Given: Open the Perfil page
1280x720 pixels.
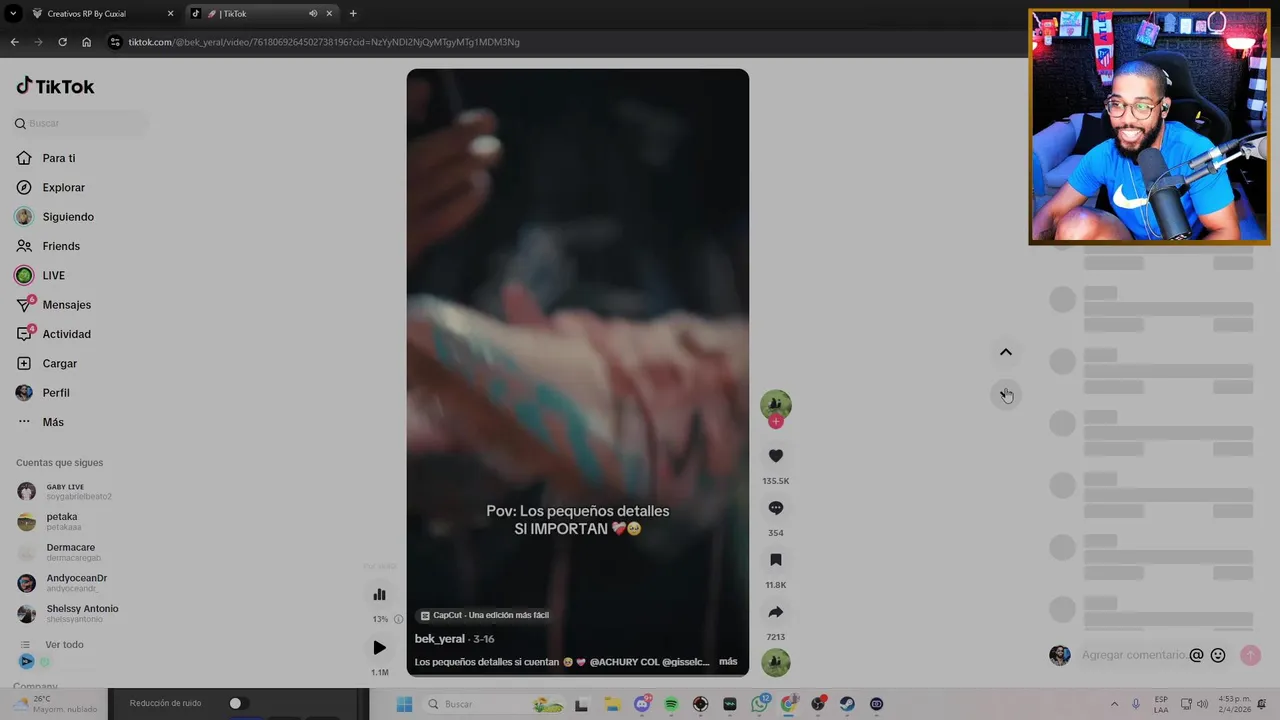Looking at the screenshot, I should 43,393.
